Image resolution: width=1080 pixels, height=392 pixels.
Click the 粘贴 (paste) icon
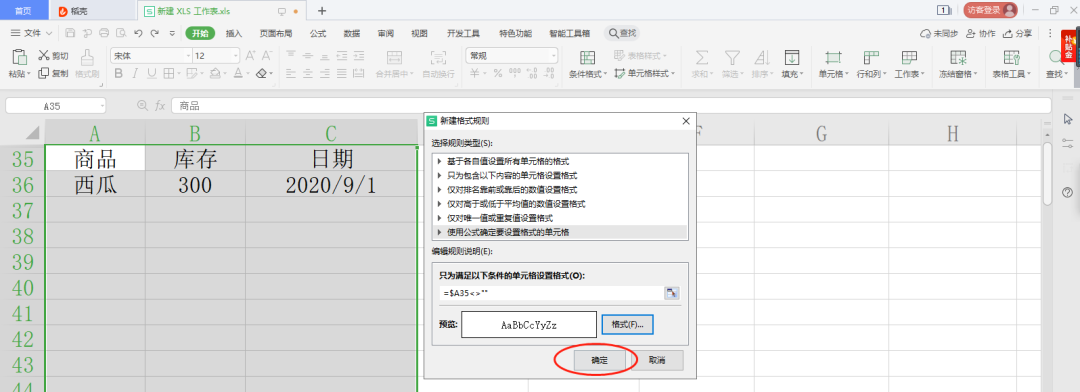click(x=19, y=56)
